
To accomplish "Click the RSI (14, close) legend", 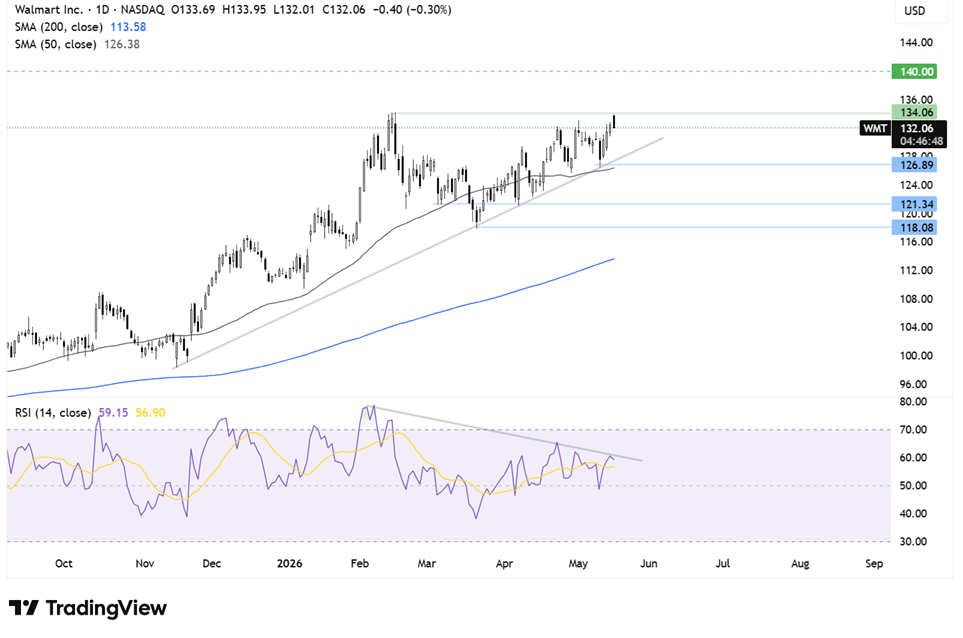I will (53, 413).
